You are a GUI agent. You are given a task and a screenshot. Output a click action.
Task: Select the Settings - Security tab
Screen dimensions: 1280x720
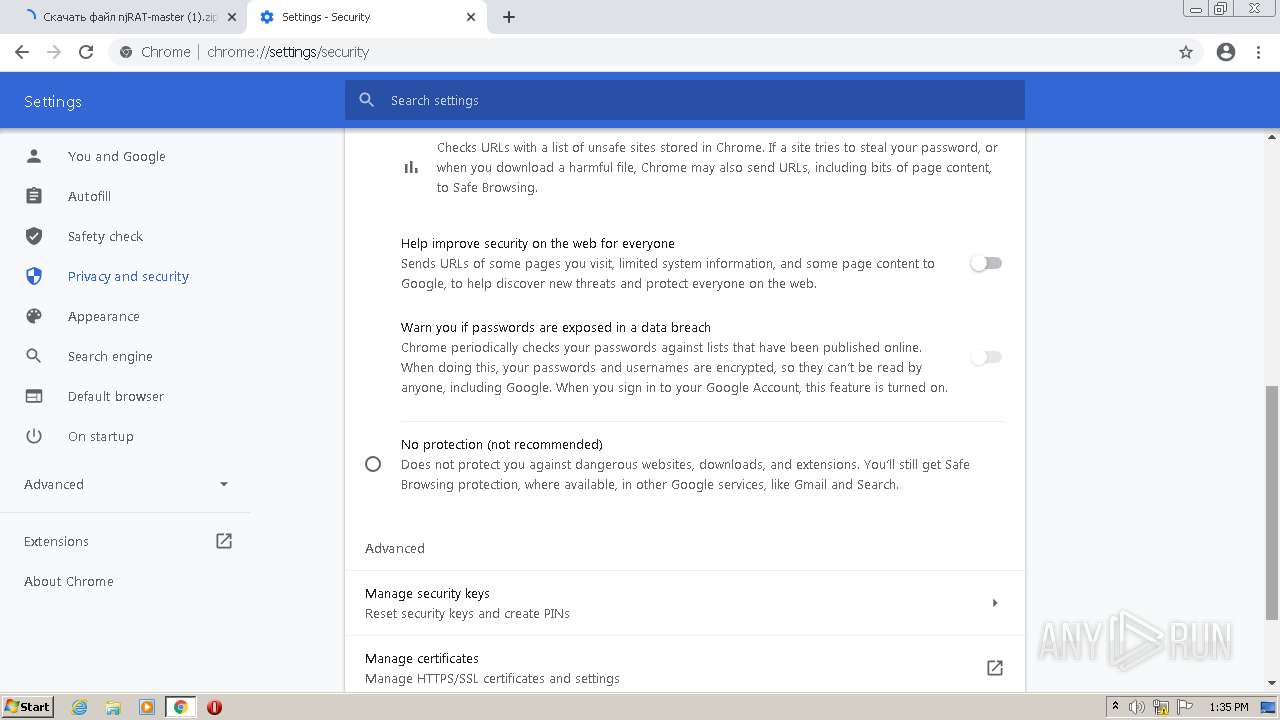click(366, 17)
